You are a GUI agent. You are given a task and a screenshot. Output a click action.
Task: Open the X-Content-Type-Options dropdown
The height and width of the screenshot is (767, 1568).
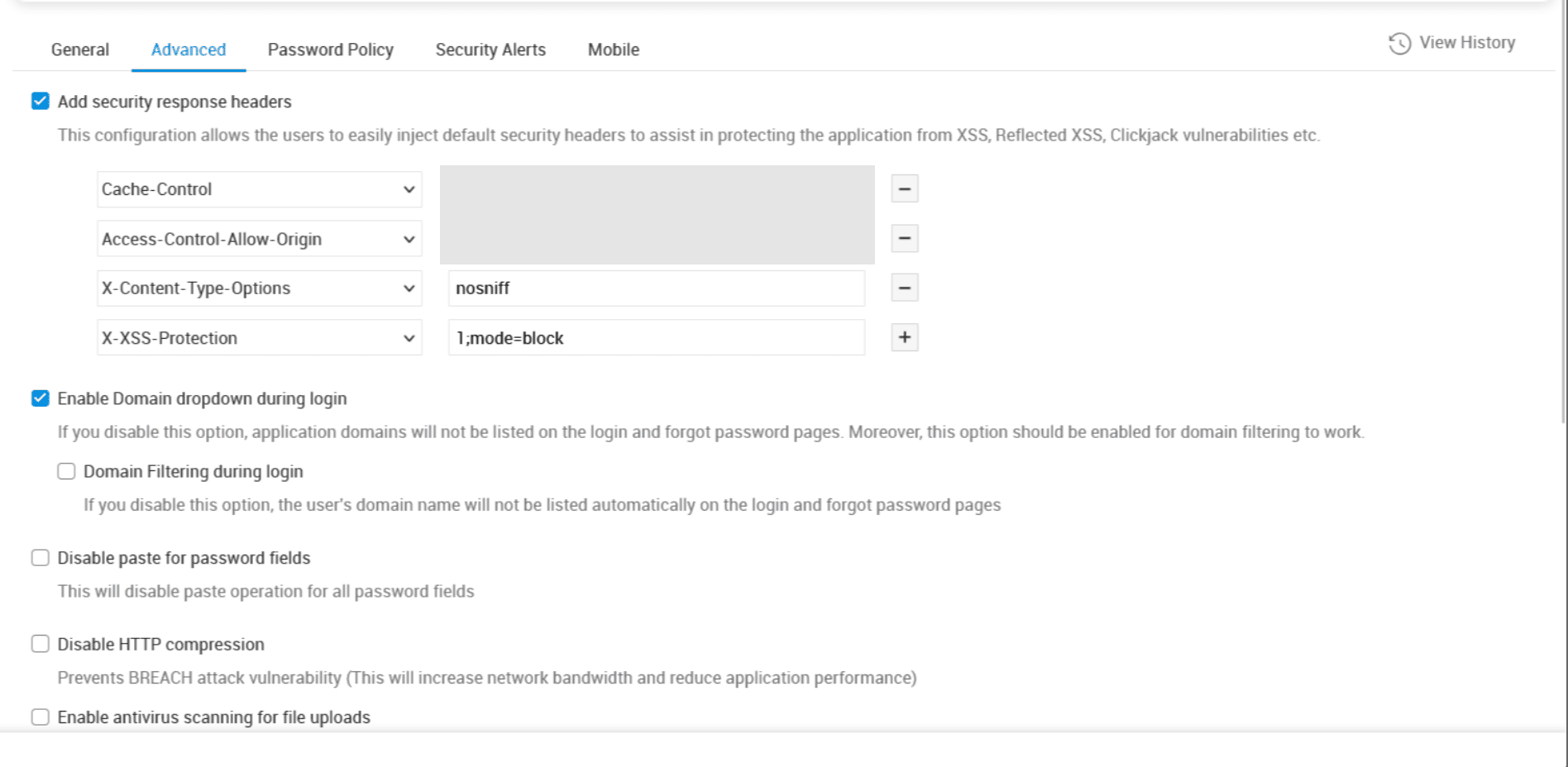pyautogui.click(x=259, y=288)
